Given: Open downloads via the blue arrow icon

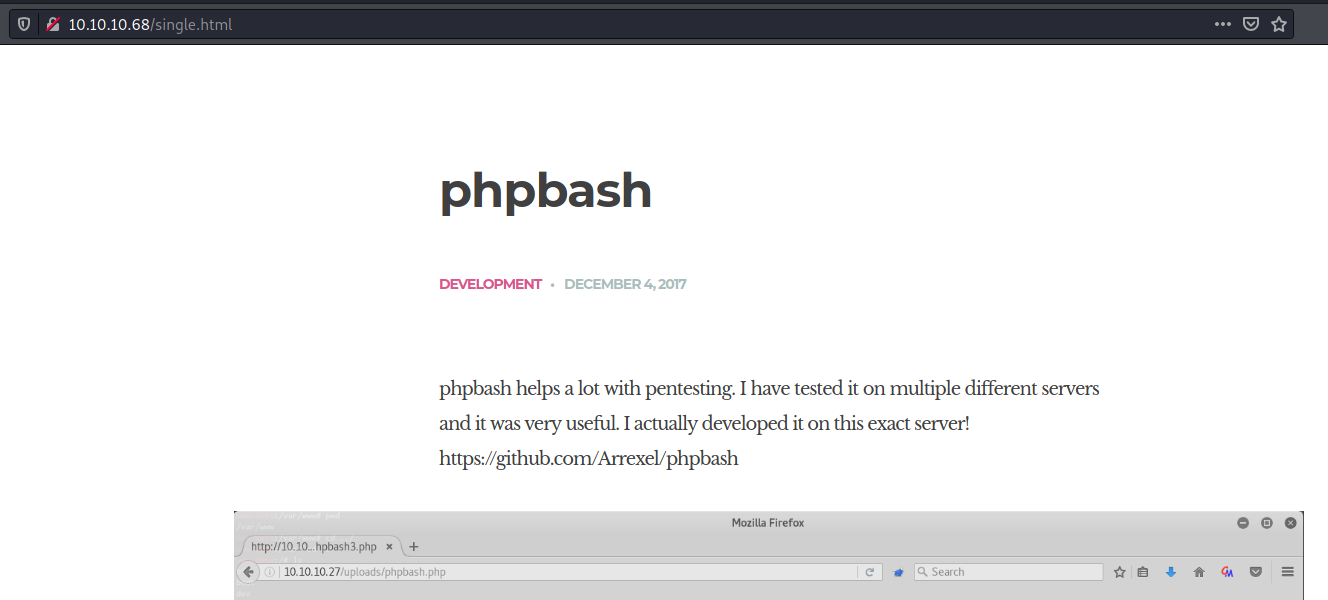Looking at the screenshot, I should pyautogui.click(x=1171, y=572).
